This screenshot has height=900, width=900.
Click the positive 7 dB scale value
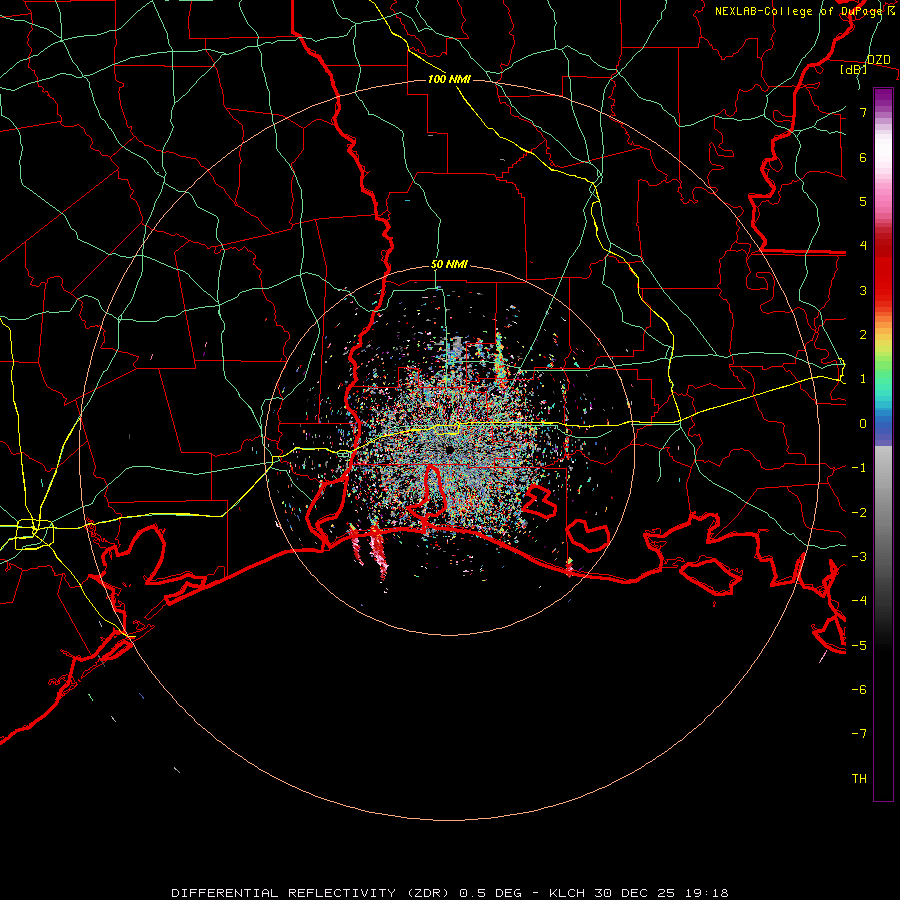(863, 112)
